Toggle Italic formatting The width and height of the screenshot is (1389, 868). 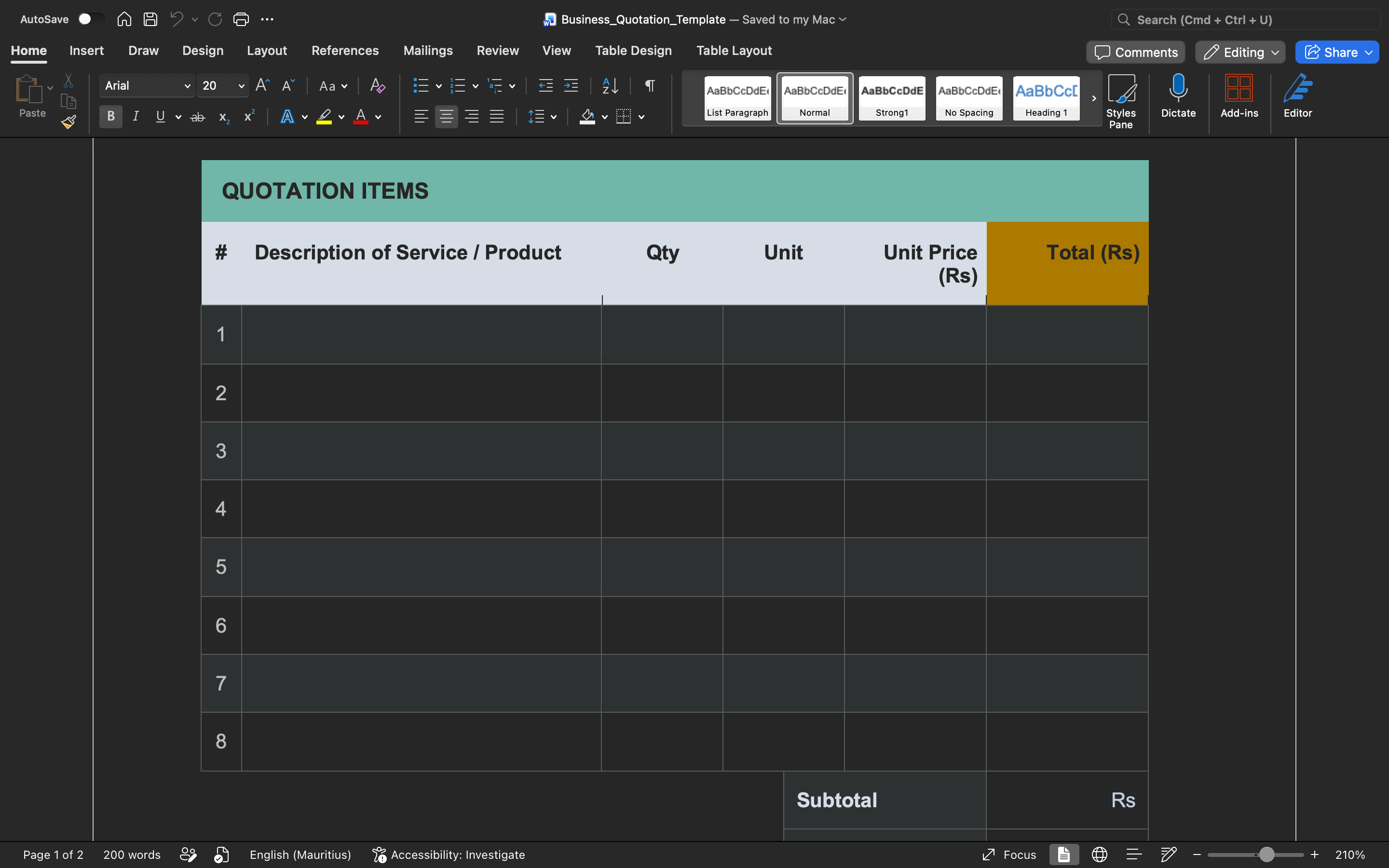pos(136,117)
